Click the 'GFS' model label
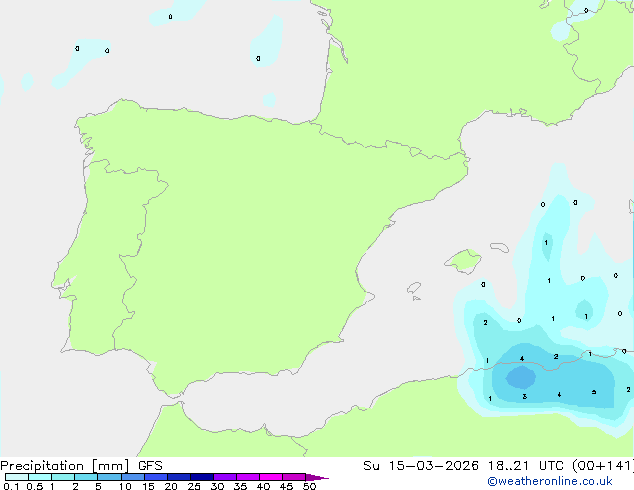The height and width of the screenshot is (490, 634). coord(150,466)
